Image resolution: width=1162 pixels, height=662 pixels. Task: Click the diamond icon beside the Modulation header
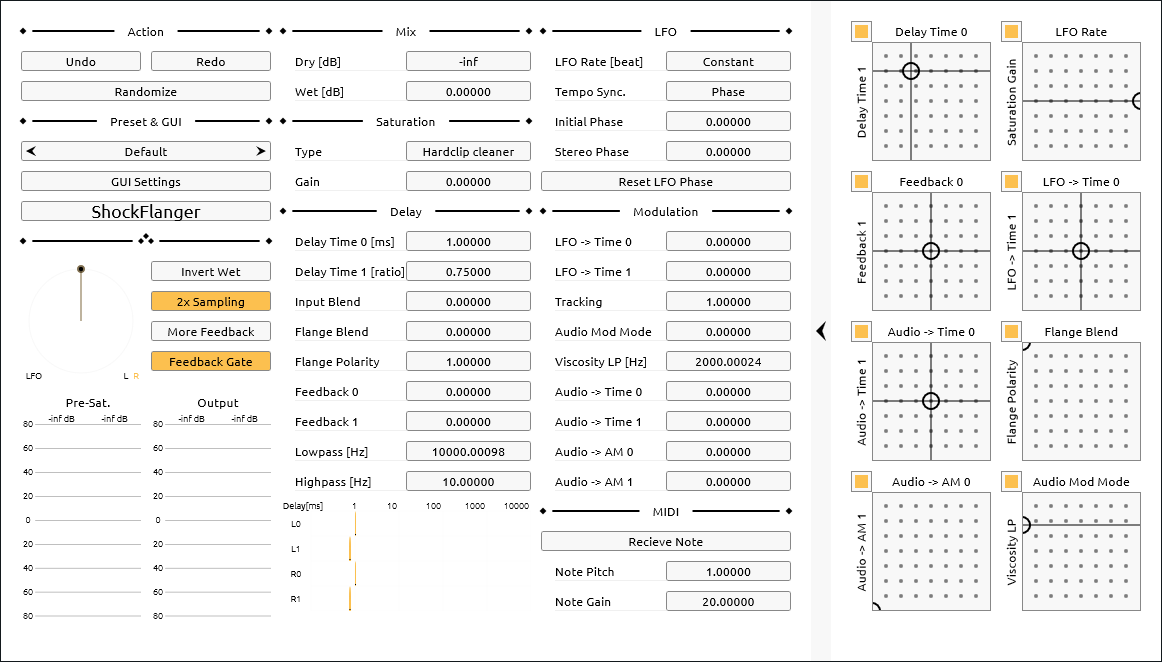[x=541, y=211]
